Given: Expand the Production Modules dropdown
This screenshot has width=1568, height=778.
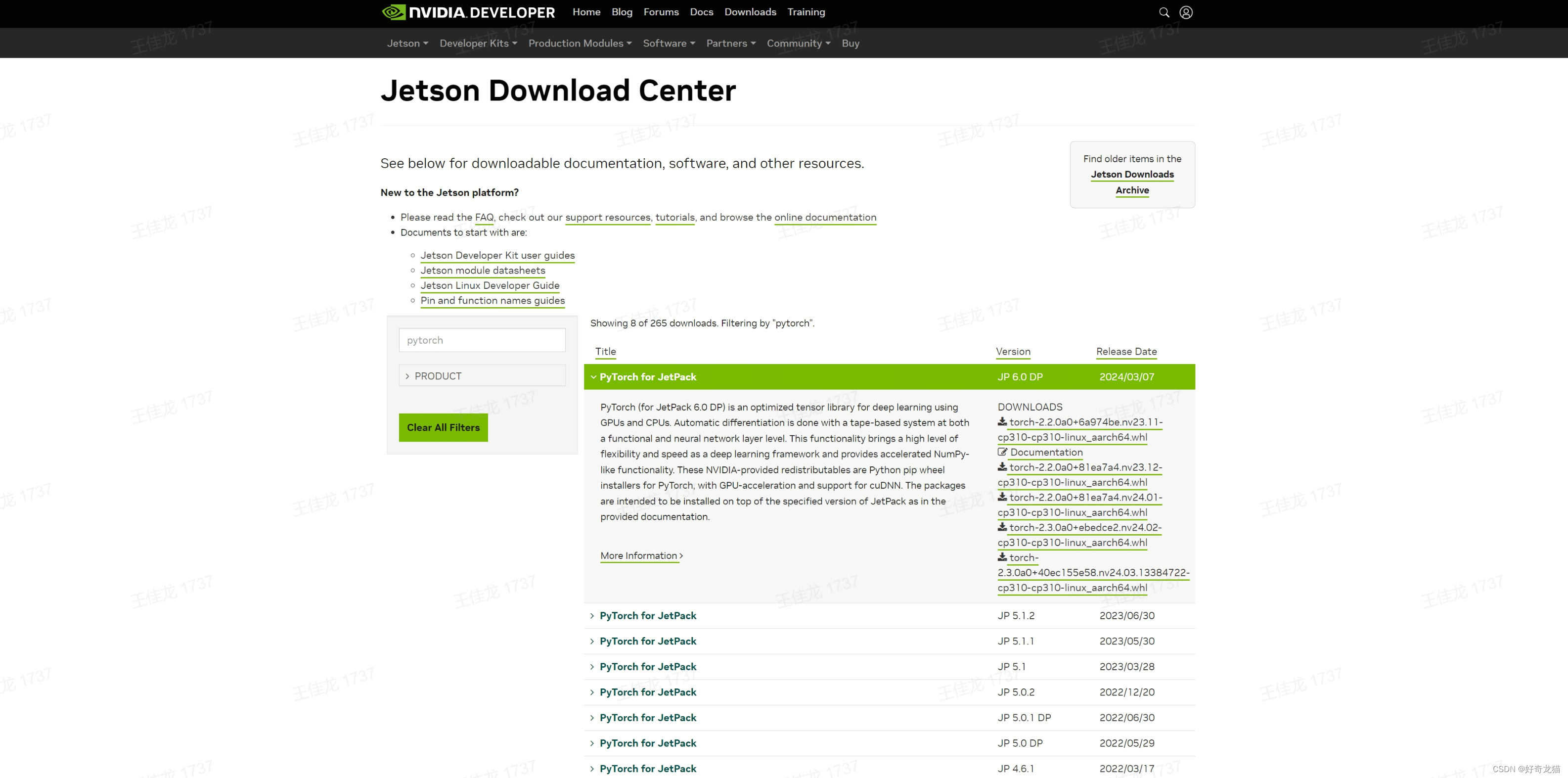Looking at the screenshot, I should coord(580,43).
